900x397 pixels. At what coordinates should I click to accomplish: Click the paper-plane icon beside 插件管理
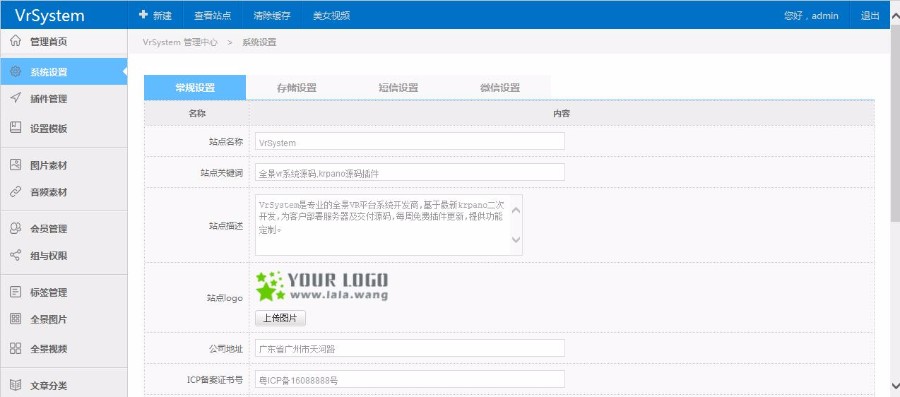coord(15,98)
